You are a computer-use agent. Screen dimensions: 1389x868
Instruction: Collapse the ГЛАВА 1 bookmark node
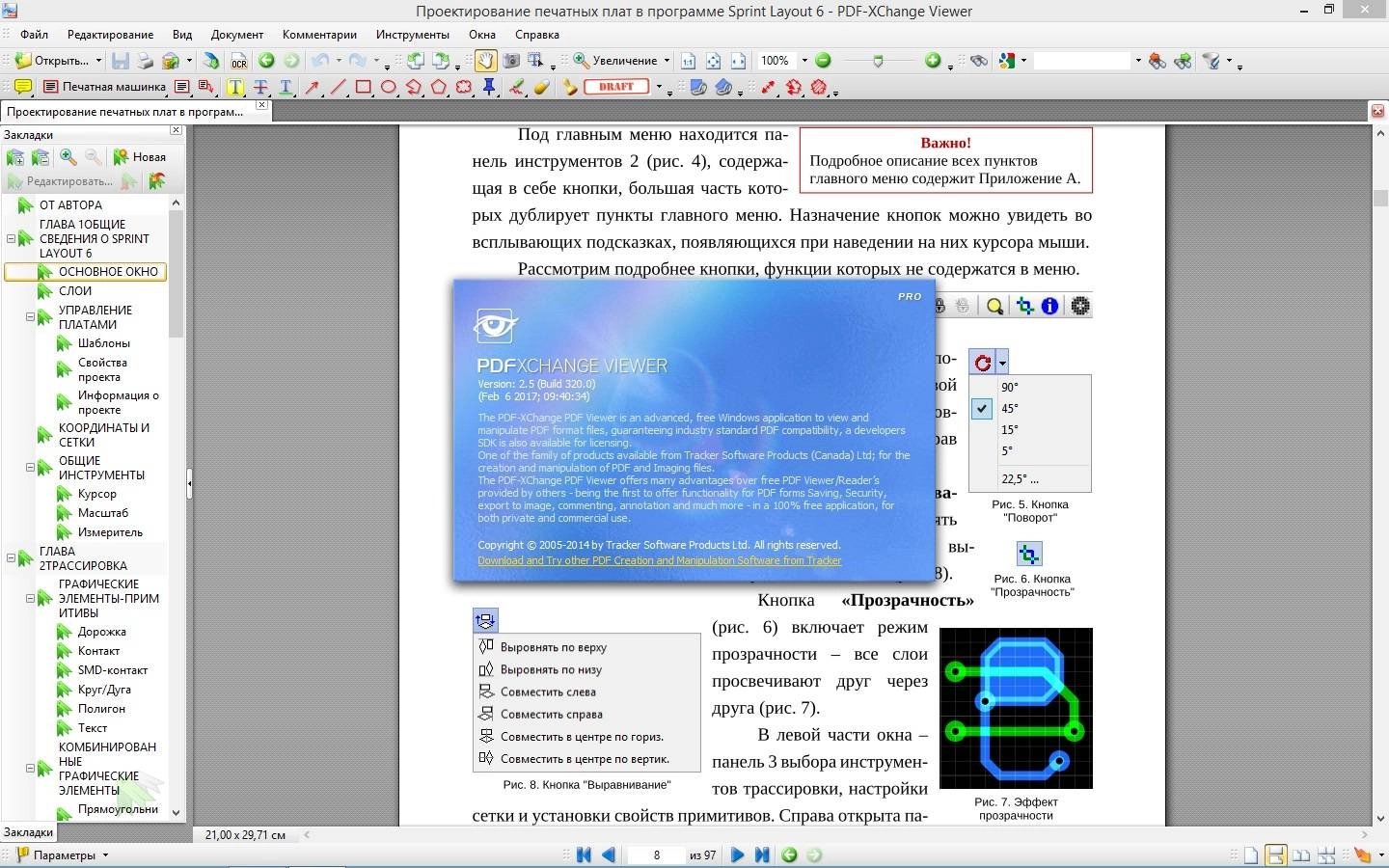tap(11, 238)
